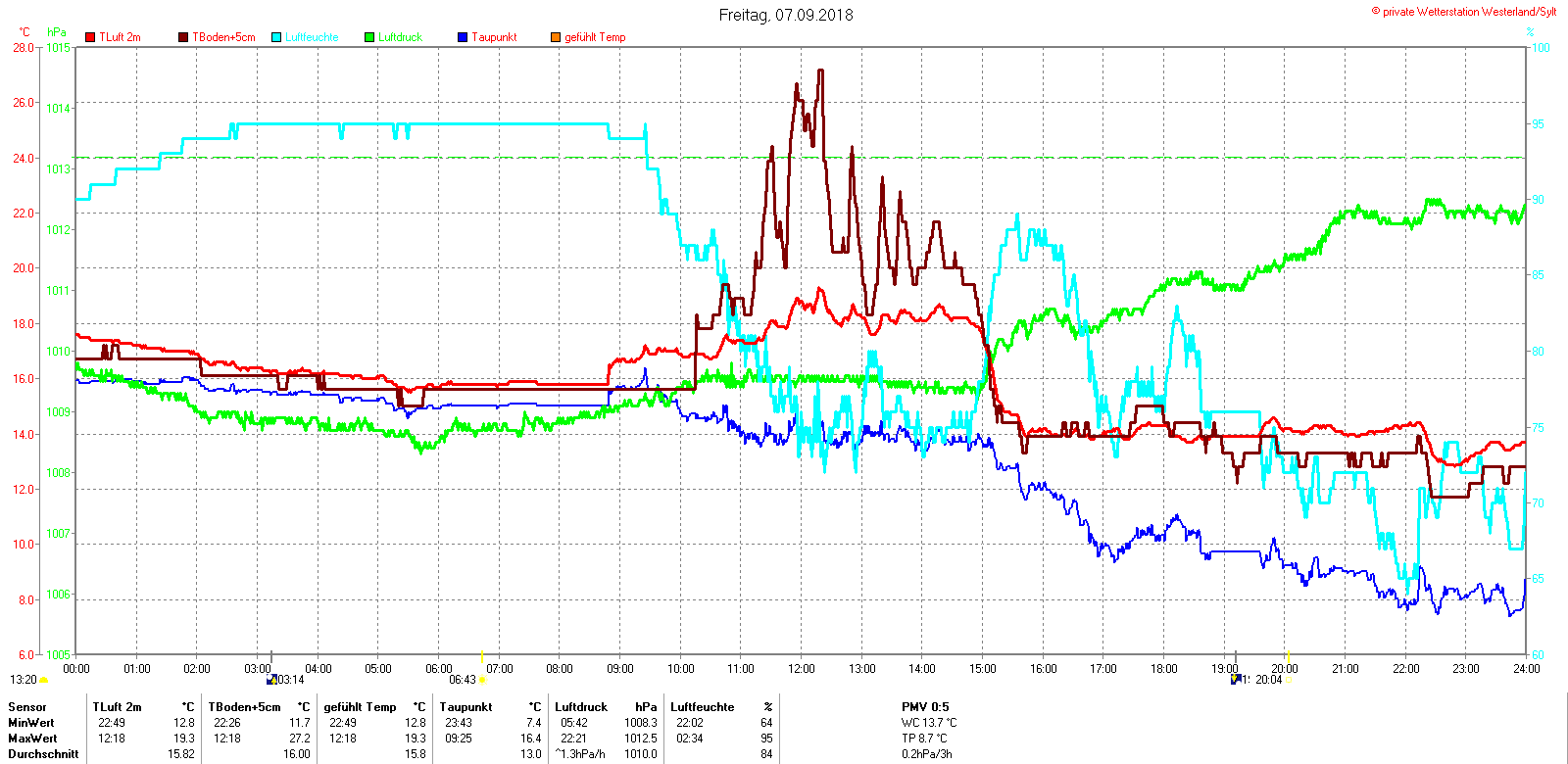This screenshot has width=1568, height=764.
Task: Click the red TLuft 2m legend swatch
Action: 90,37
